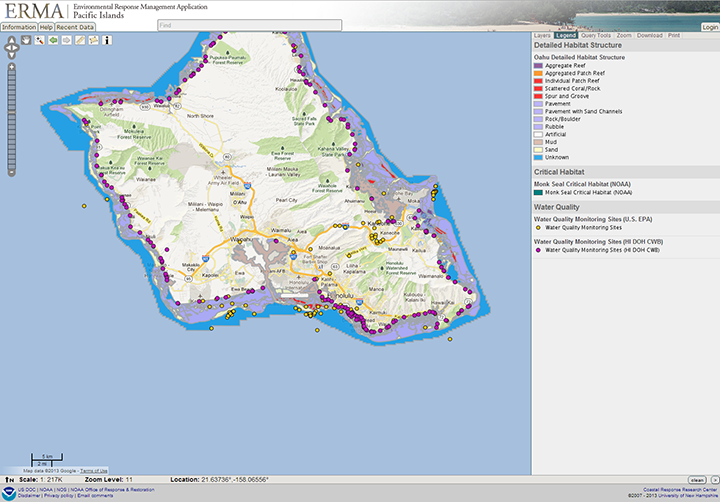Select the Legend tab
The height and width of the screenshot is (502, 720).
pos(565,35)
